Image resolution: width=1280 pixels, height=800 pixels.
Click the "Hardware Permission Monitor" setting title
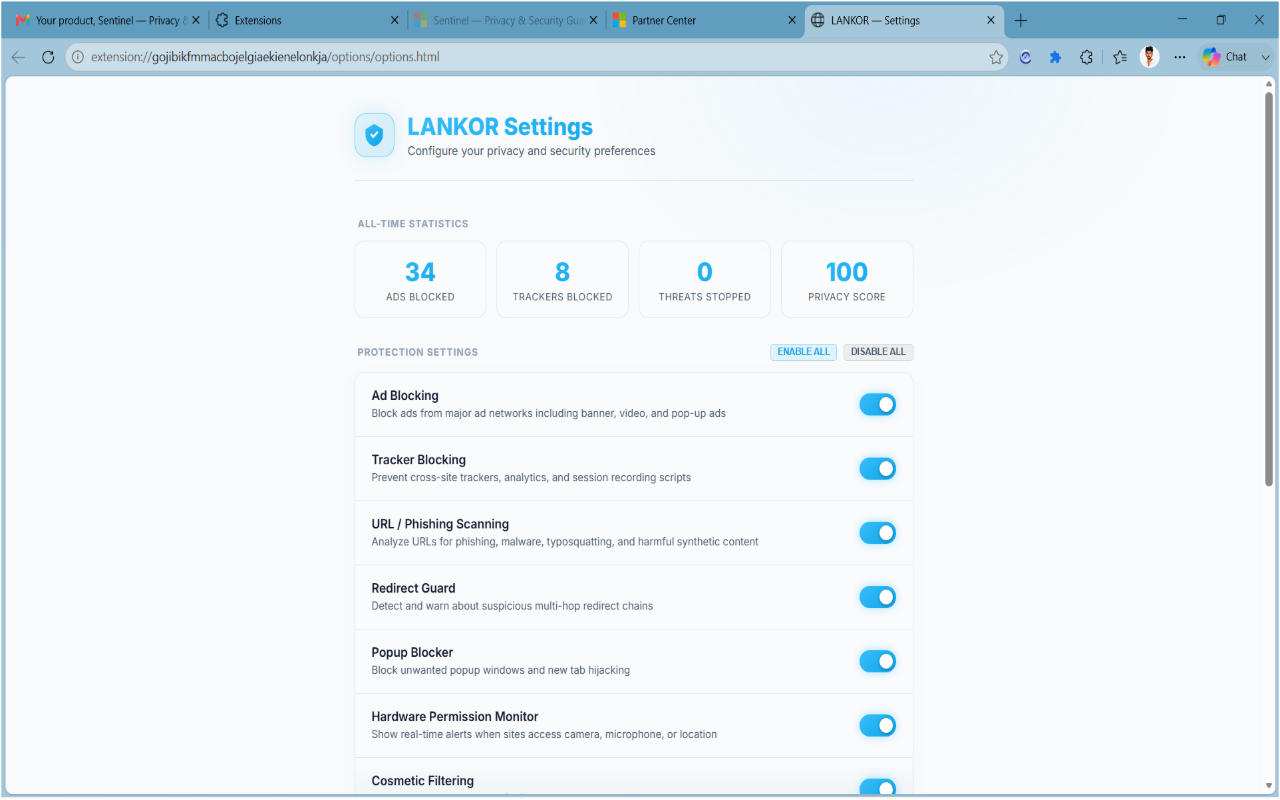click(x=455, y=716)
